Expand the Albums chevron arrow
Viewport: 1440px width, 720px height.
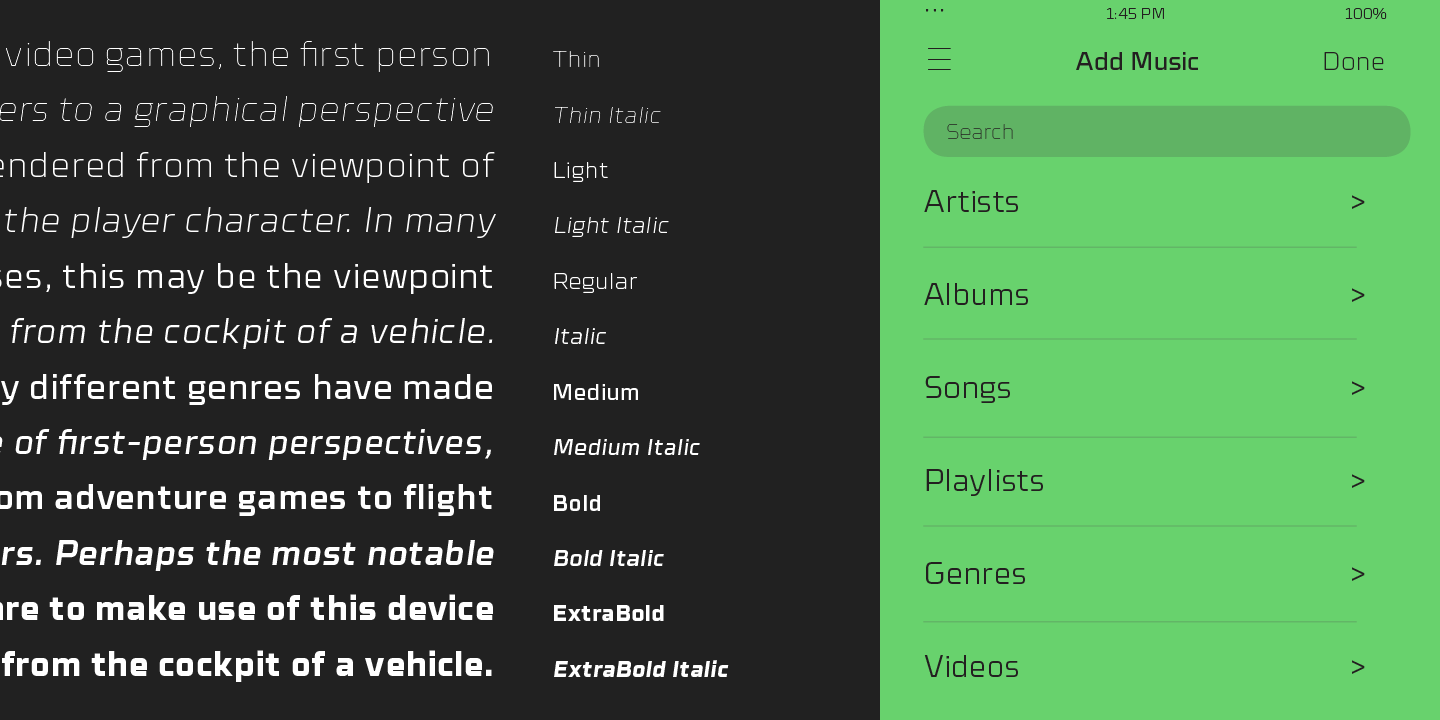pyautogui.click(x=1357, y=295)
